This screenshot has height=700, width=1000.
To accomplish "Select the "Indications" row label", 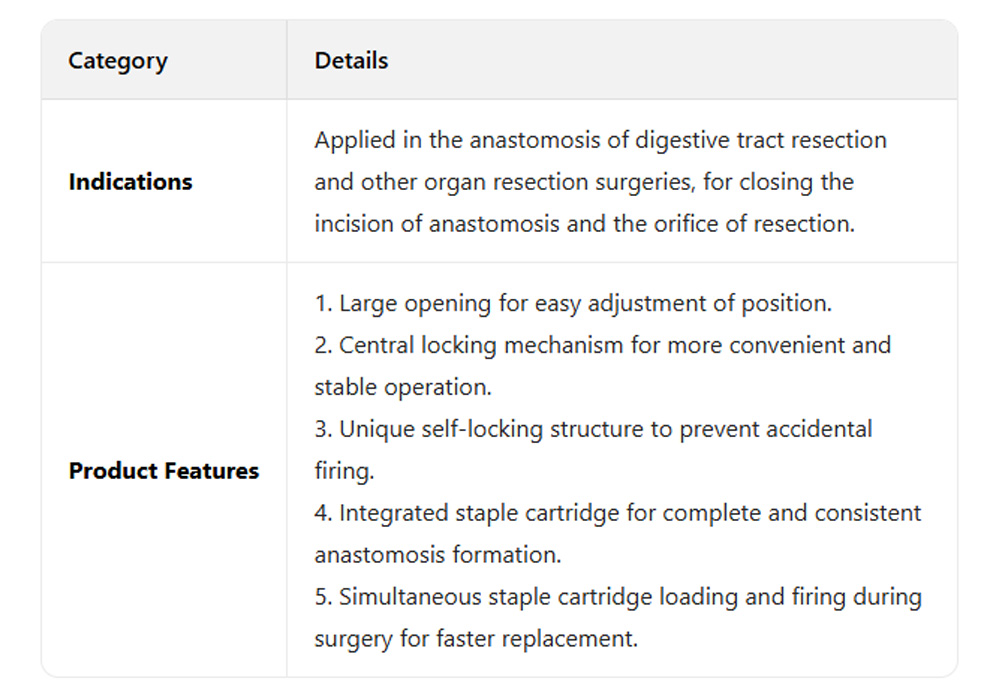I will tap(130, 182).
